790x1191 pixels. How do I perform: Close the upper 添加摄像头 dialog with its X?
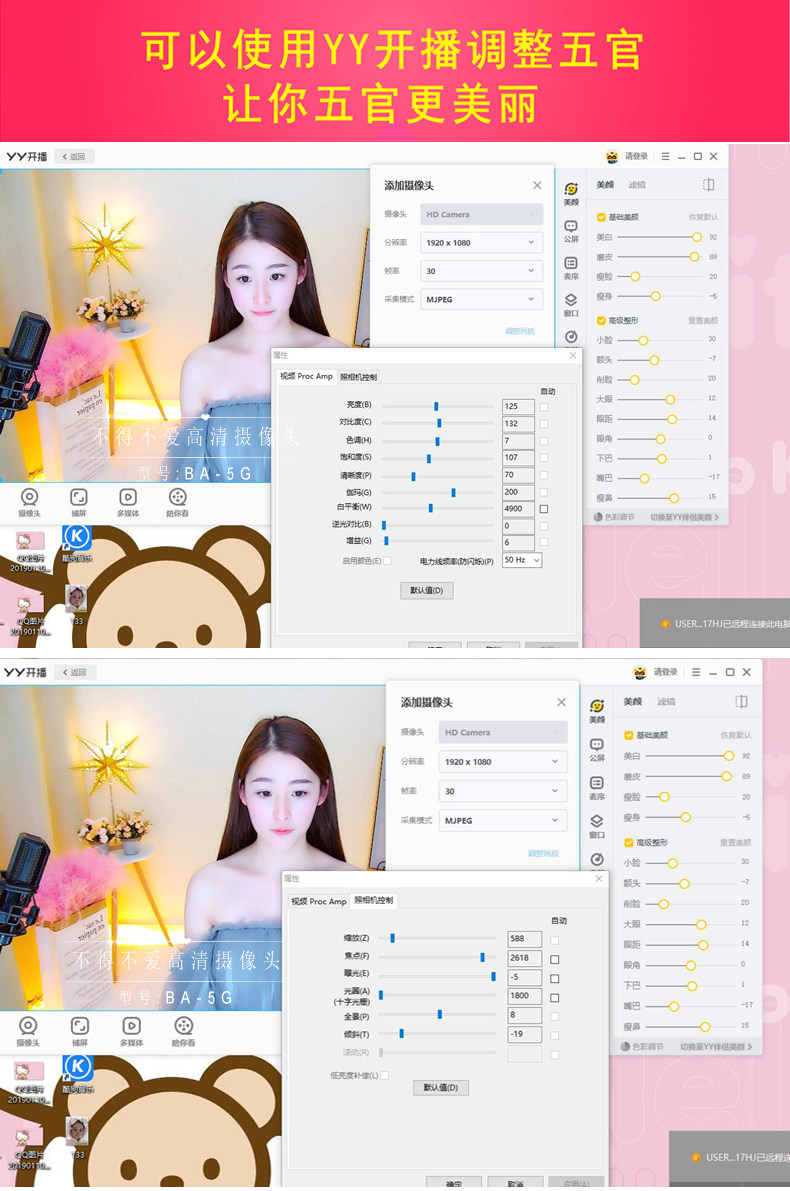click(x=537, y=185)
